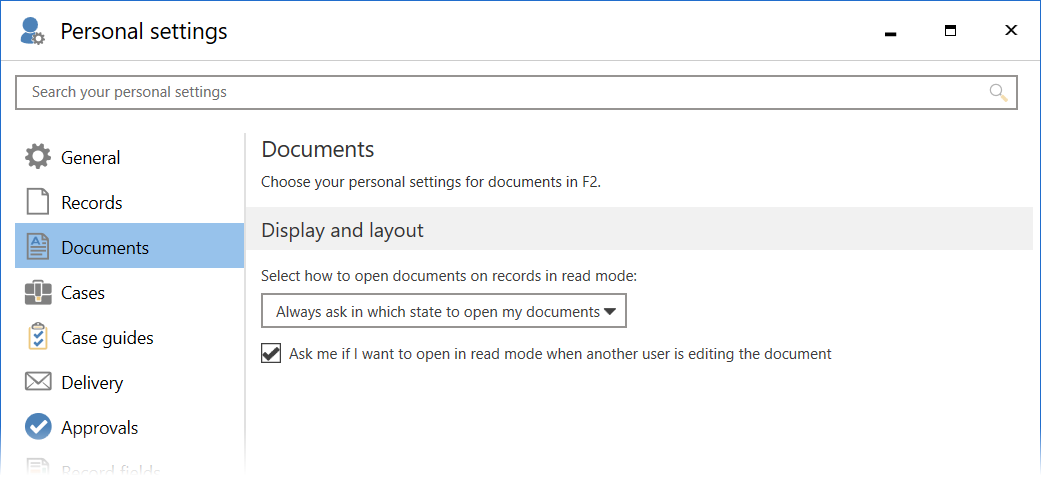
Task: Click the Delivery envelope icon
Action: tap(38, 382)
